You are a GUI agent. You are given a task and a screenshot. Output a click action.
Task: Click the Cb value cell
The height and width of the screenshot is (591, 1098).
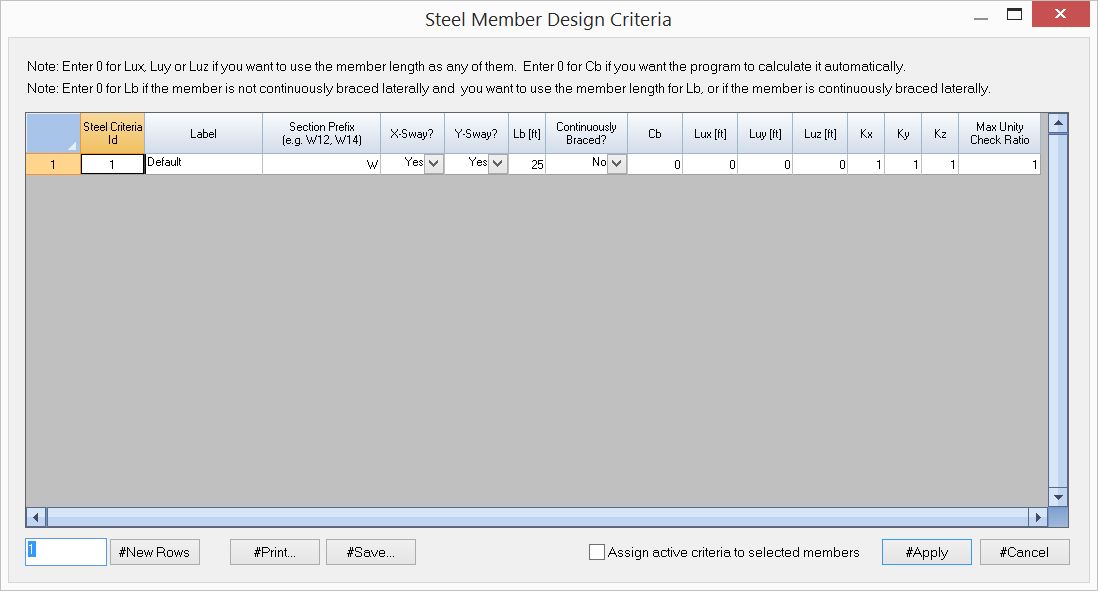(x=654, y=163)
